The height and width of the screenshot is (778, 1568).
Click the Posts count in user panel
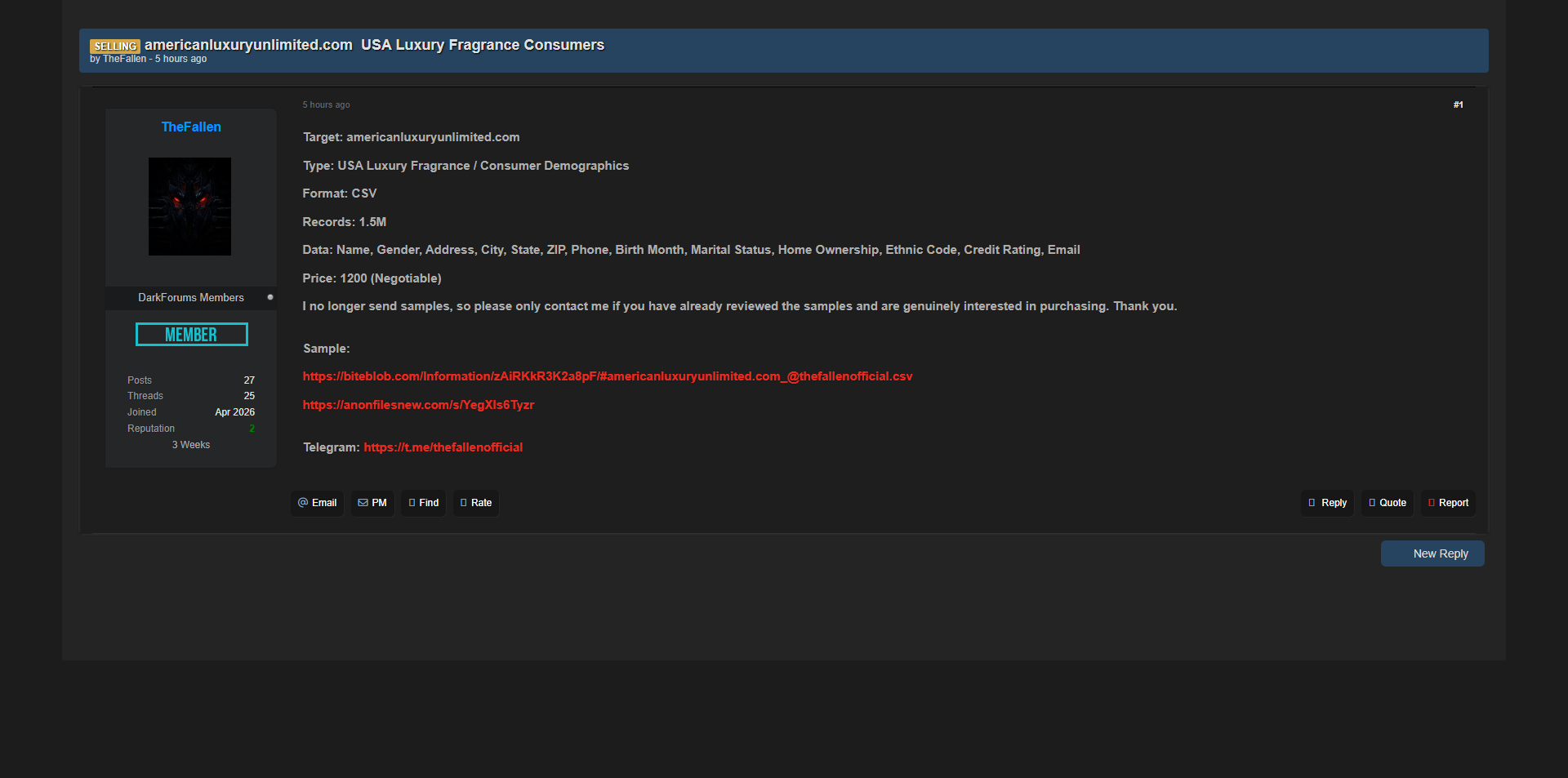[249, 380]
